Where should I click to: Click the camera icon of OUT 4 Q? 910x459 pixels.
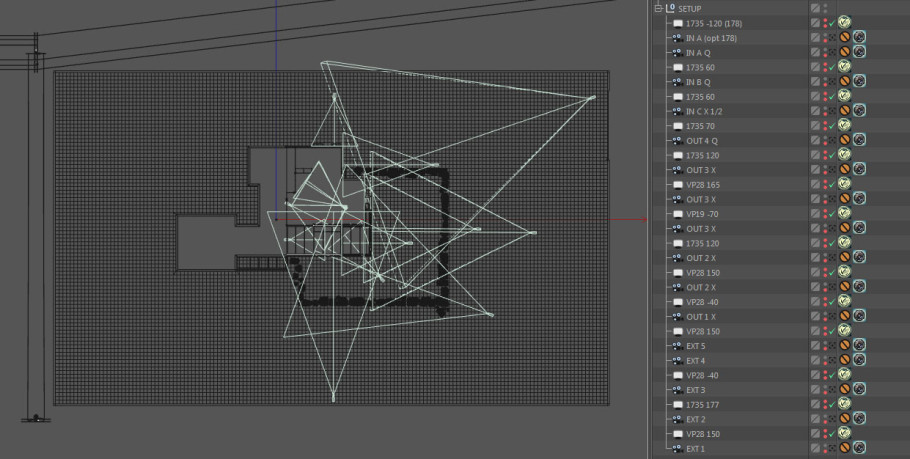tap(677, 140)
